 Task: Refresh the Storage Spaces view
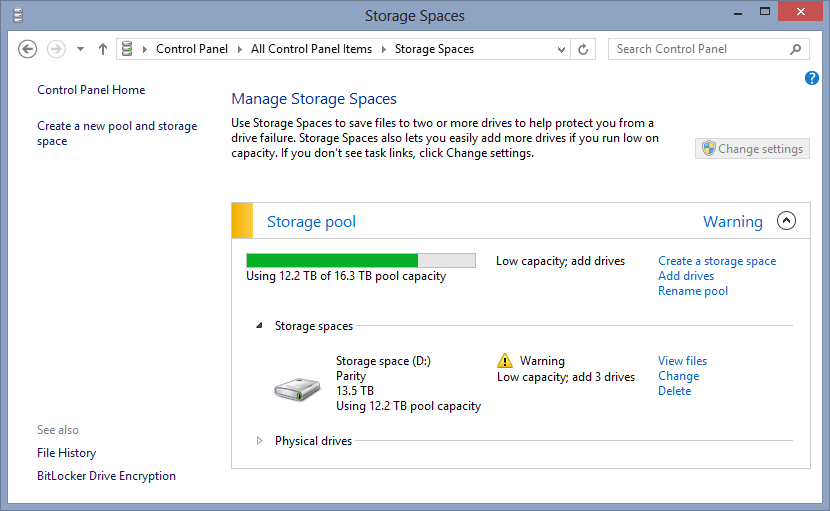coord(583,50)
